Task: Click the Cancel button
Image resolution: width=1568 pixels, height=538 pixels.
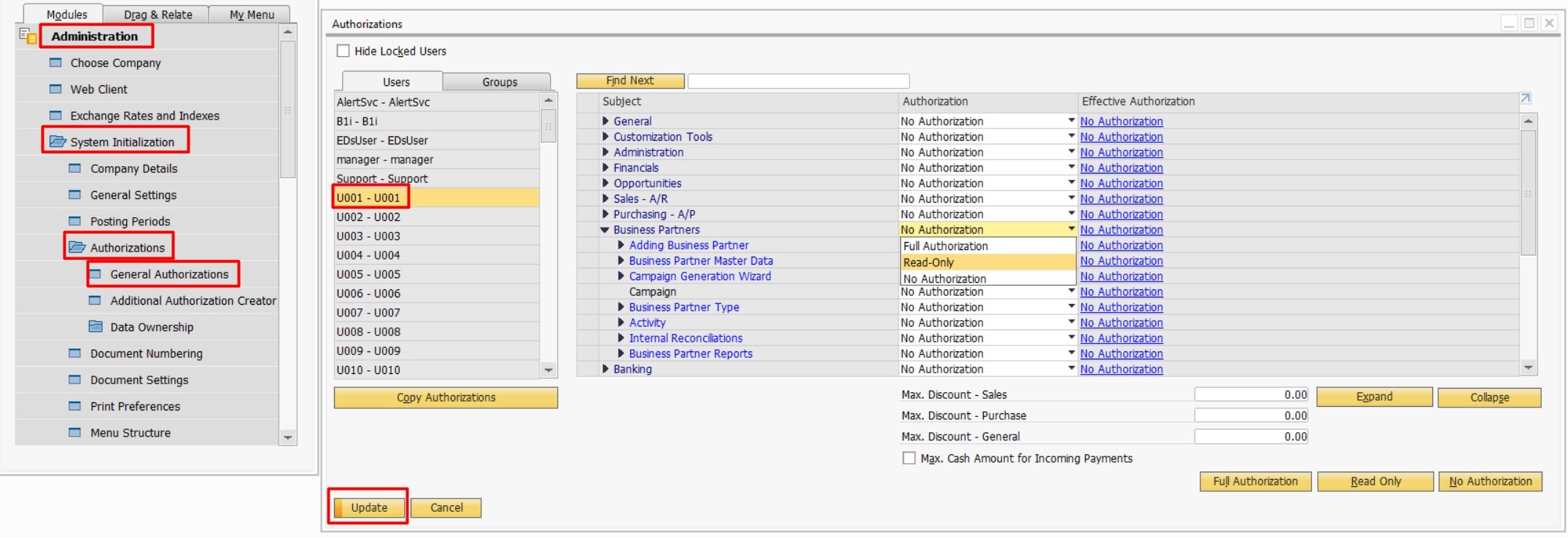Action: (446, 507)
